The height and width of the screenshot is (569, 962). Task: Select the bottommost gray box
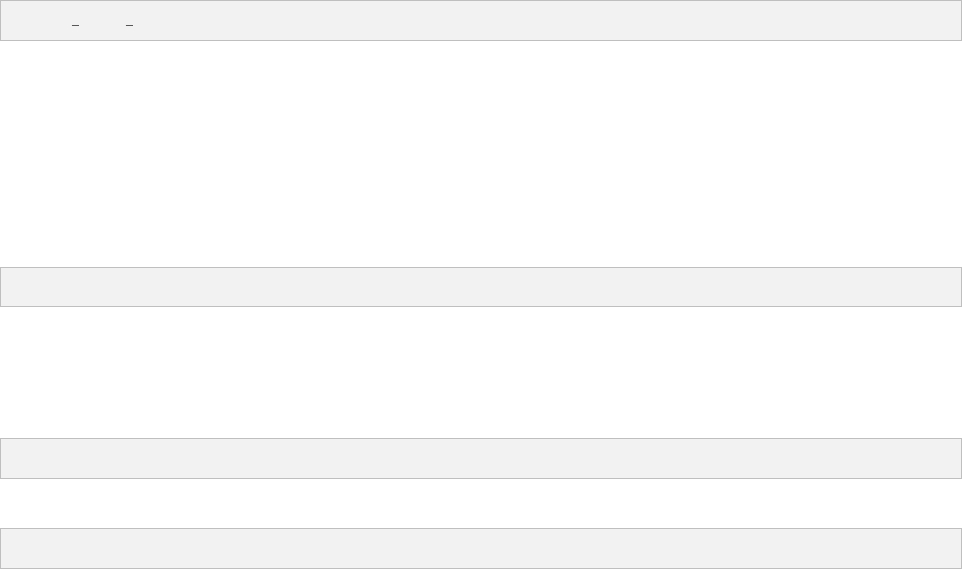pyautogui.click(x=481, y=548)
